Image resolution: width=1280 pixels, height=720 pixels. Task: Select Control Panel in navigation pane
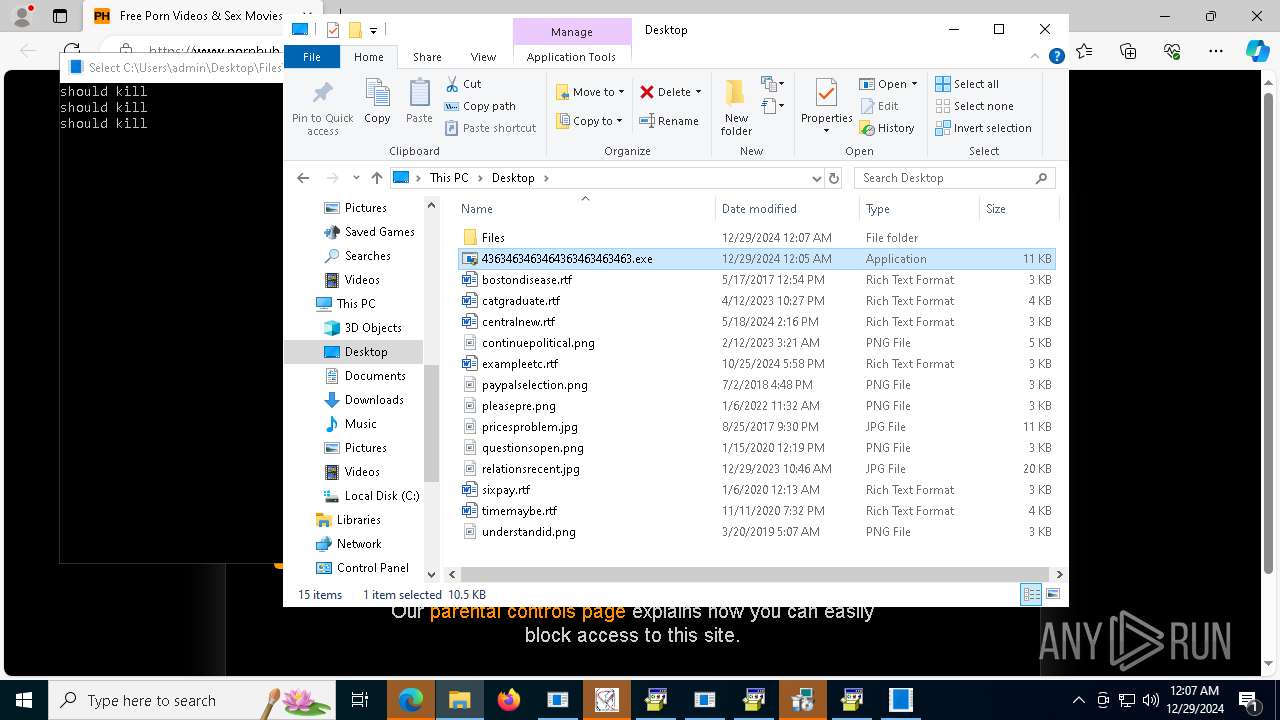point(372,568)
